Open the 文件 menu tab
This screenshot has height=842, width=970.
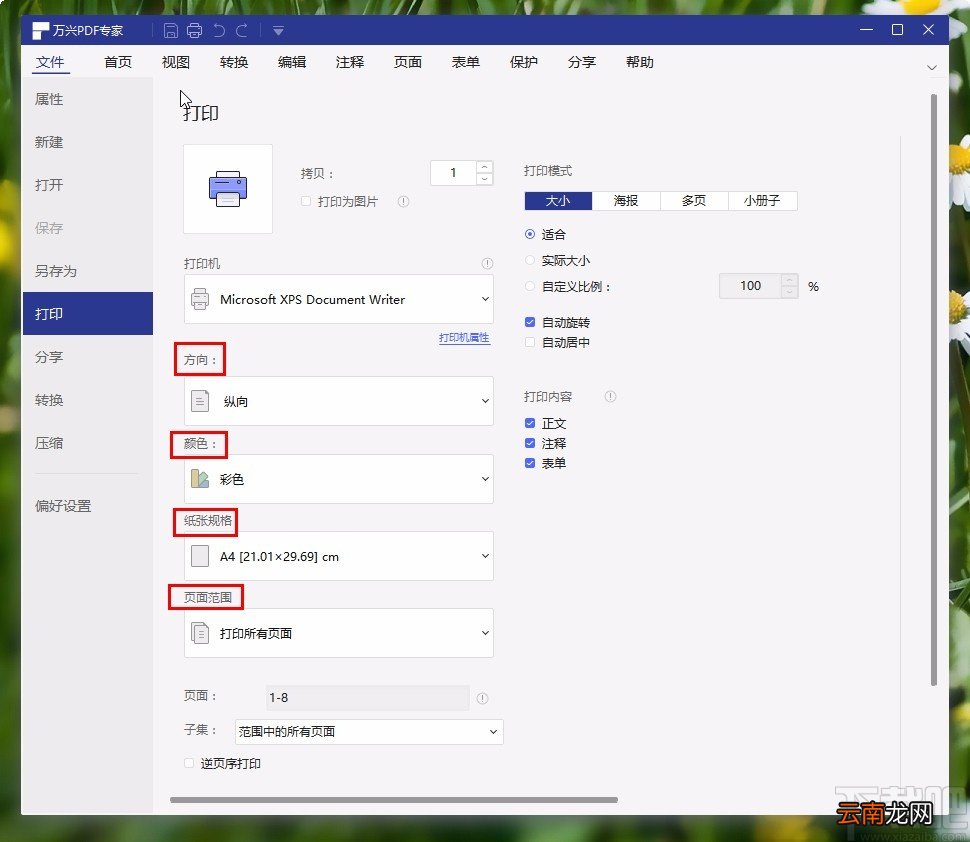[x=50, y=62]
